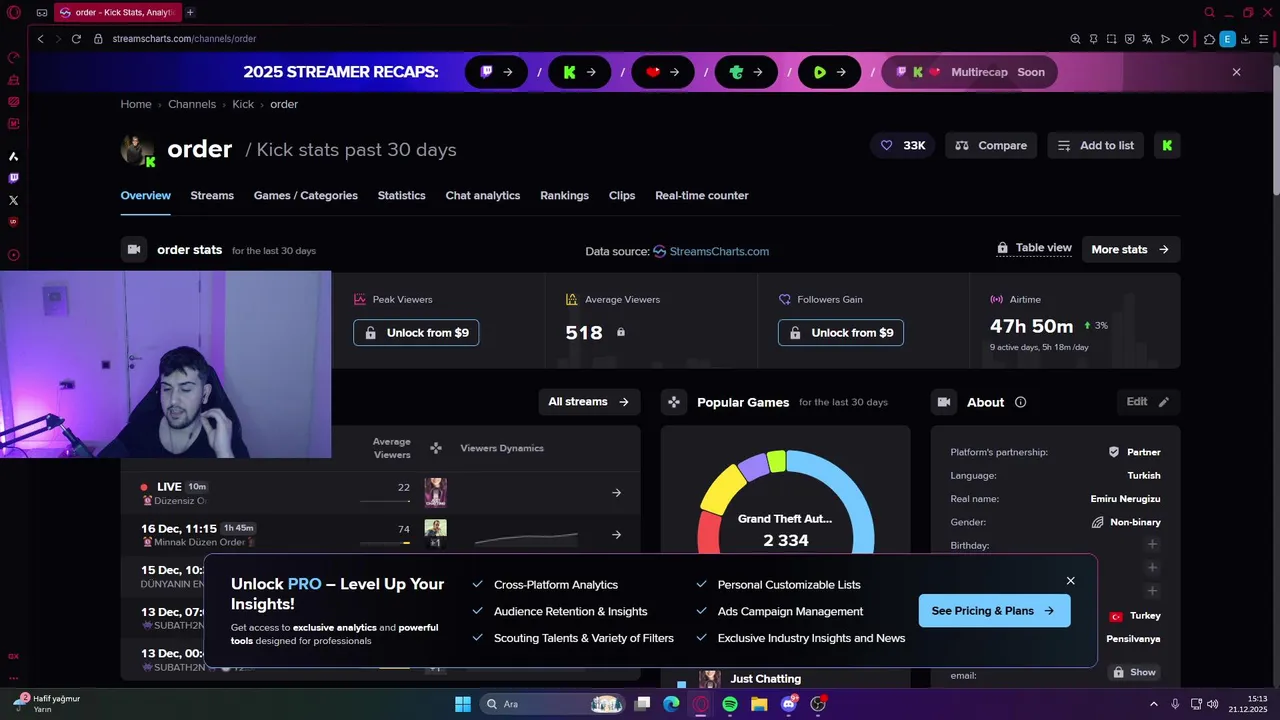The image size is (1280, 720).
Task: Click See Pricing & Plans button
Action: 994,611
